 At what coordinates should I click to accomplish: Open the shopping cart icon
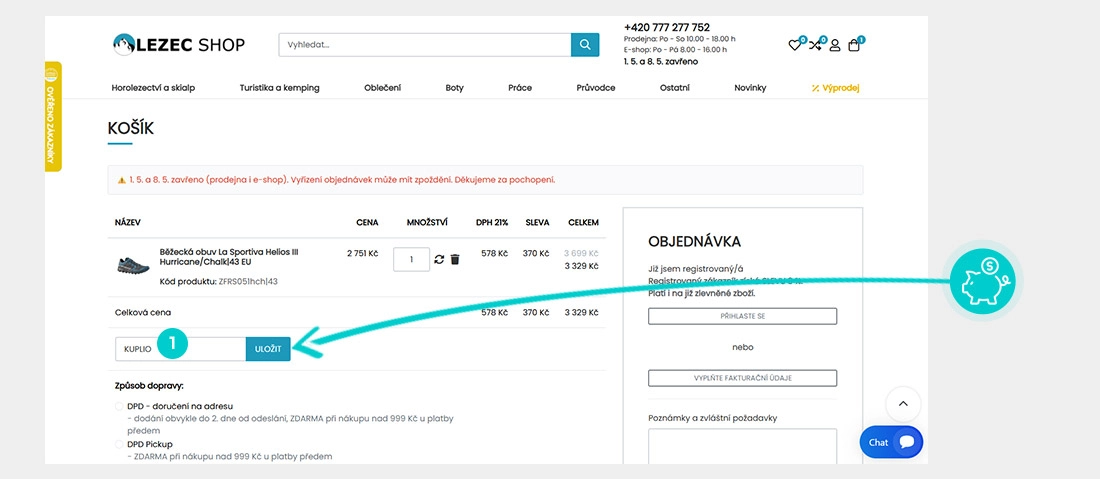point(854,46)
